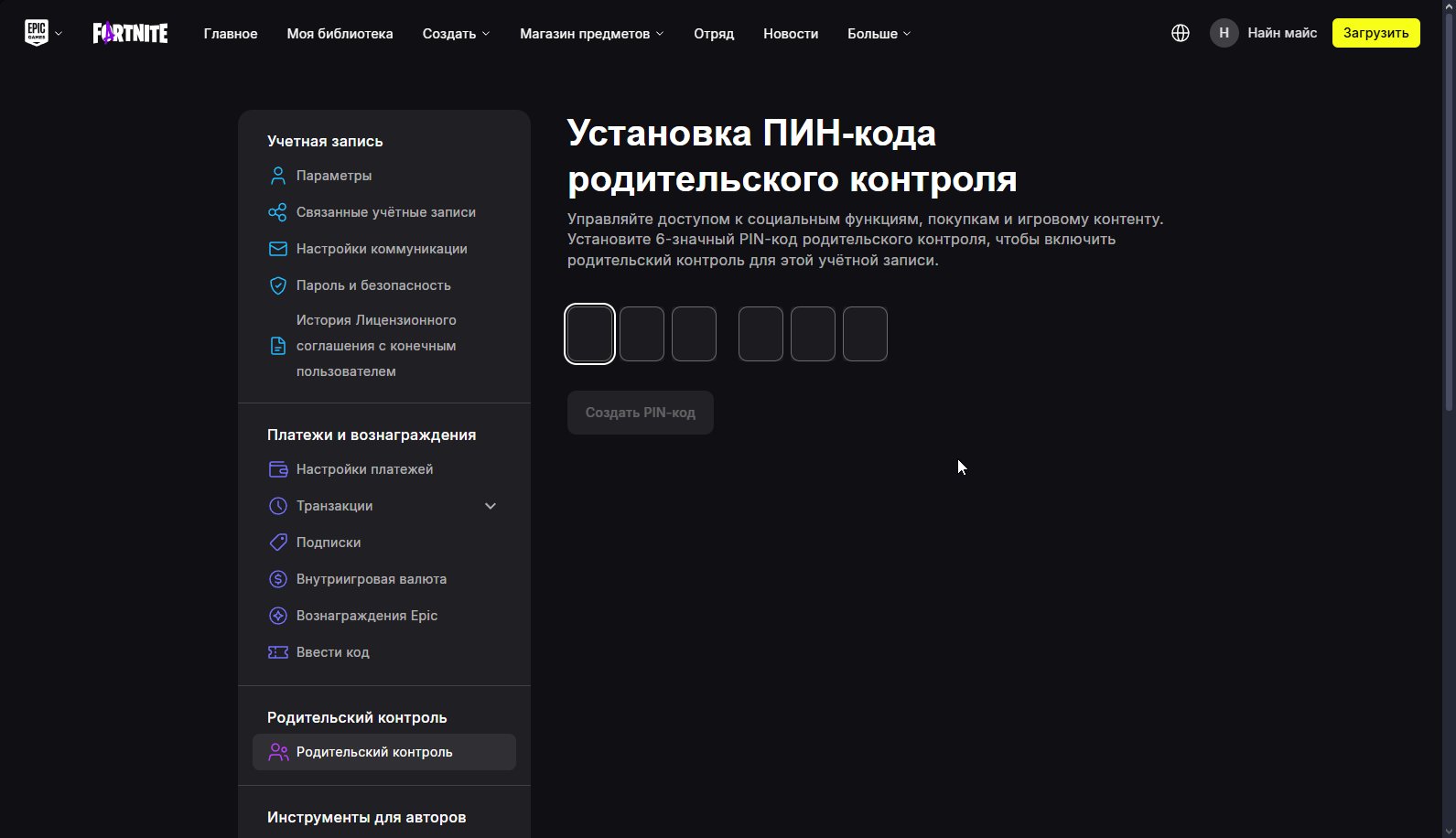The height and width of the screenshot is (838, 1456).
Task: Click the Создать PIN-код button
Action: coord(640,413)
